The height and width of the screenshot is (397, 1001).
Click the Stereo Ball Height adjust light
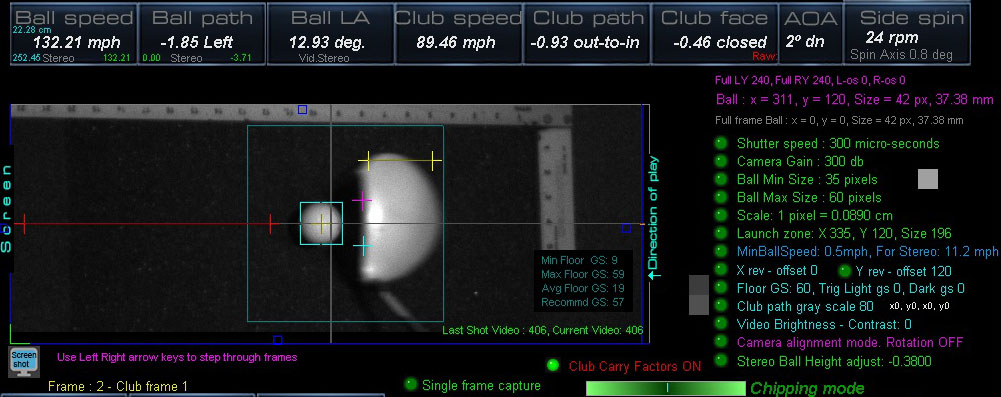(x=721, y=361)
